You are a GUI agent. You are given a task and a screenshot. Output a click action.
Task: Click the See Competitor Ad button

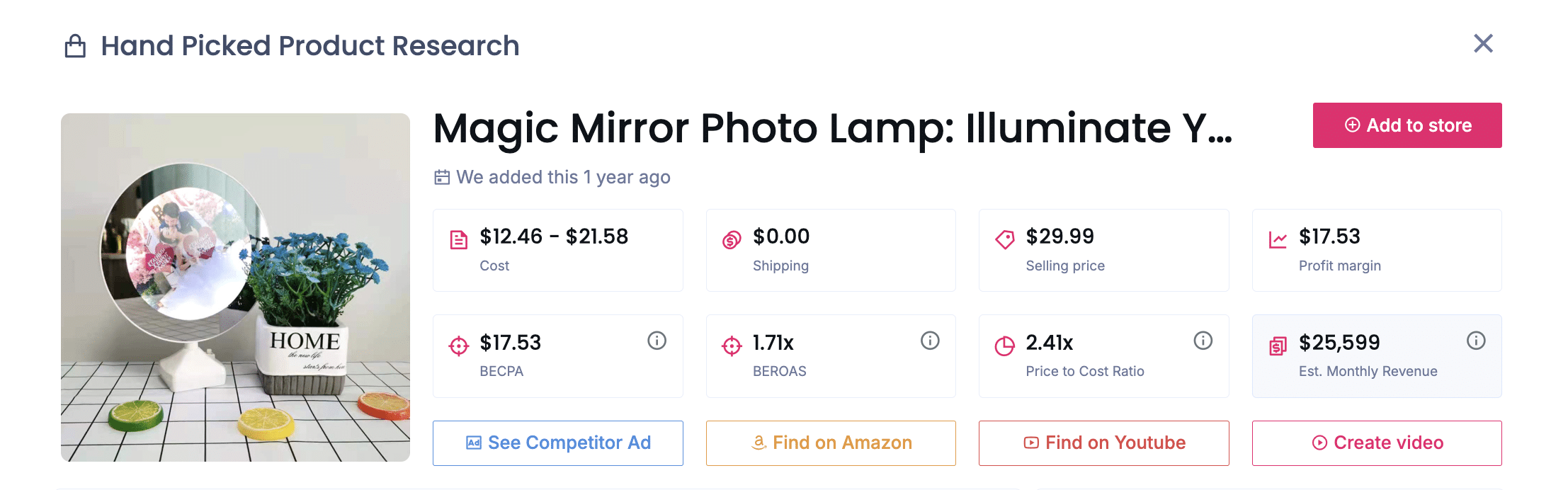557,443
